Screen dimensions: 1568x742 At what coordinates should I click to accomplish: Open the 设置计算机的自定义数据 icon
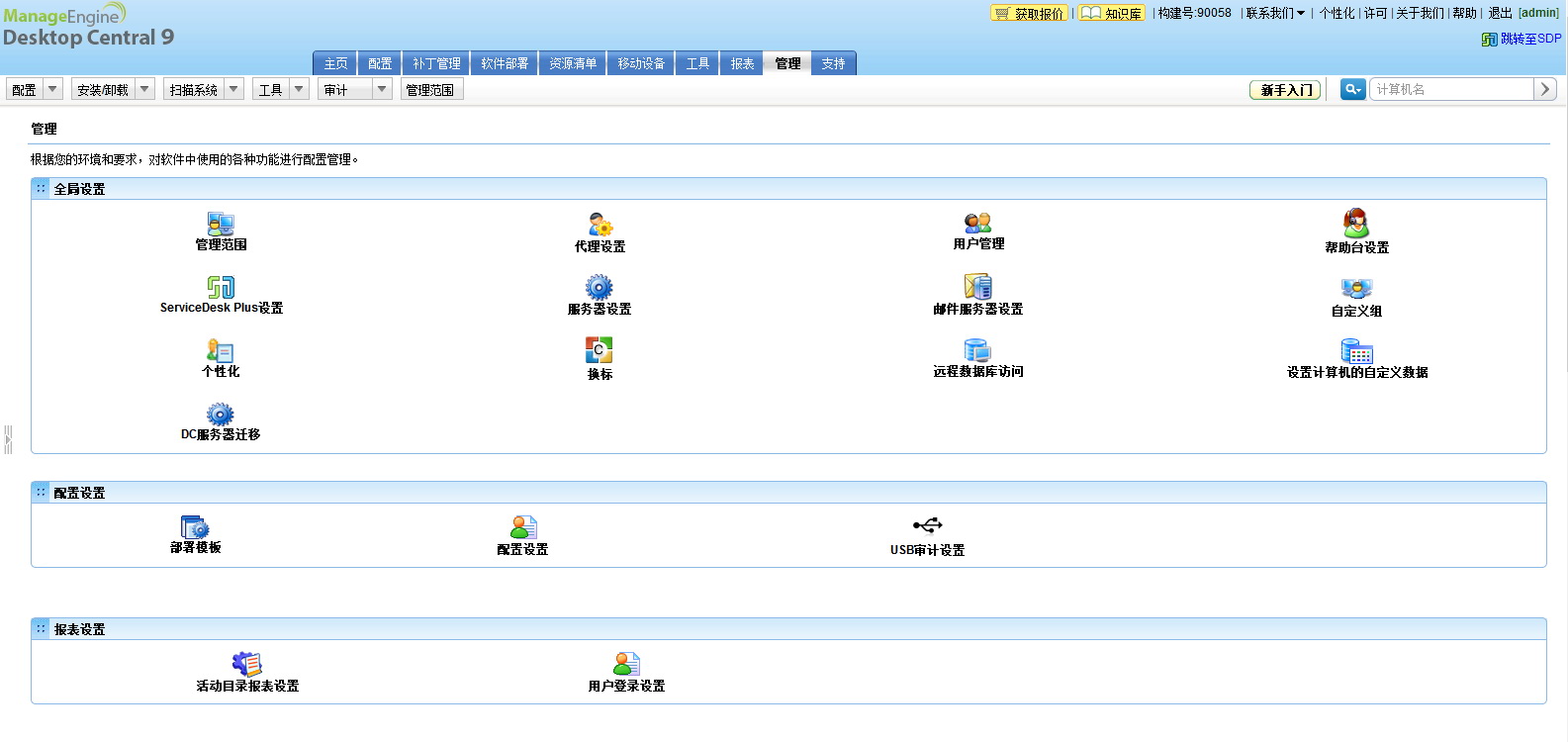click(1356, 350)
